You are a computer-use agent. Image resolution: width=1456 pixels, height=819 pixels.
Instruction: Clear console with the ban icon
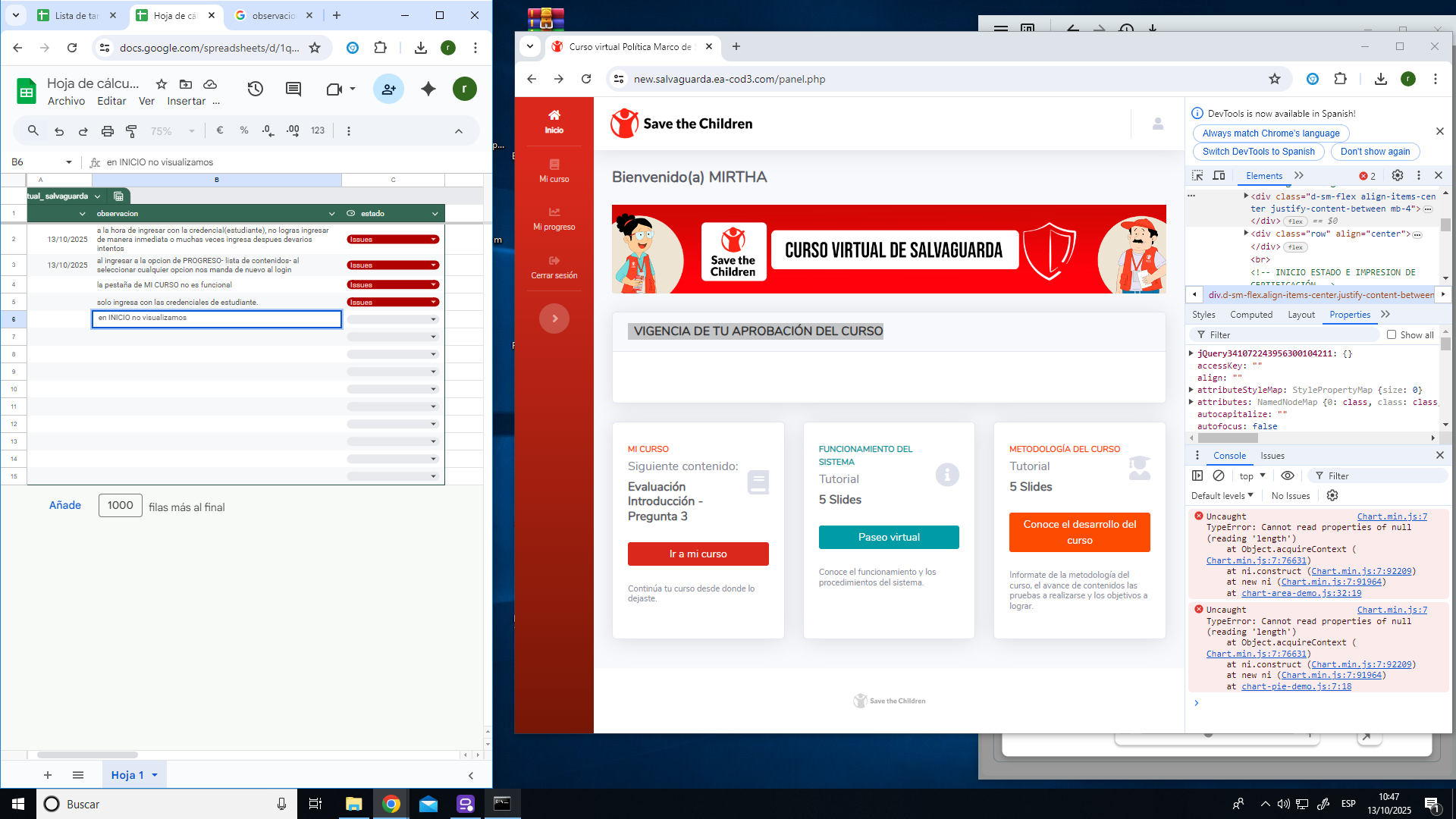[x=1219, y=475]
